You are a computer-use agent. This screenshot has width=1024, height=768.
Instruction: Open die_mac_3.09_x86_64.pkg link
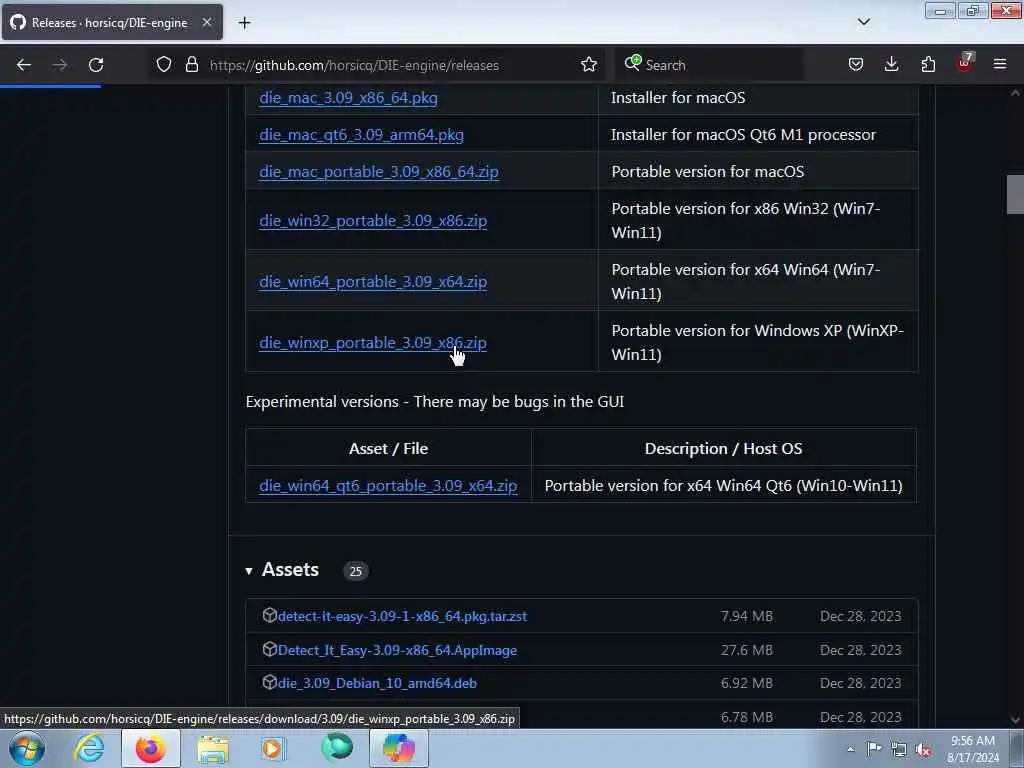click(348, 98)
